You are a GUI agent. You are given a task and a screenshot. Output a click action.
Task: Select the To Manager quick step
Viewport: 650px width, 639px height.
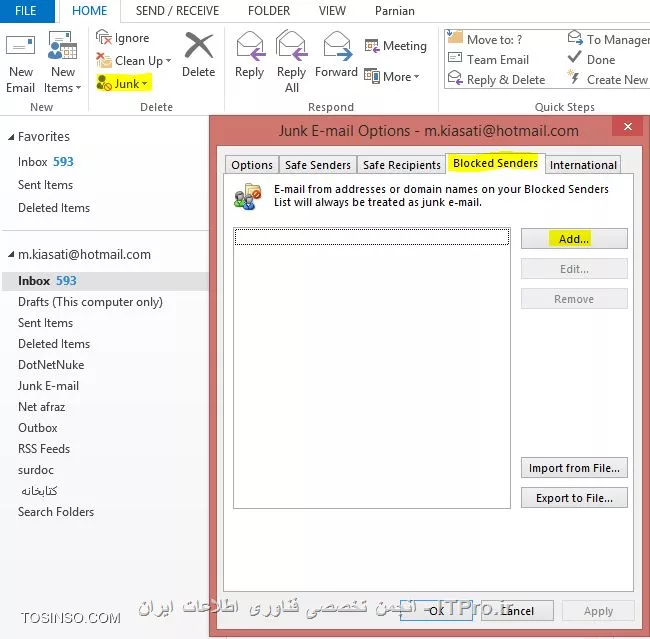[608, 39]
